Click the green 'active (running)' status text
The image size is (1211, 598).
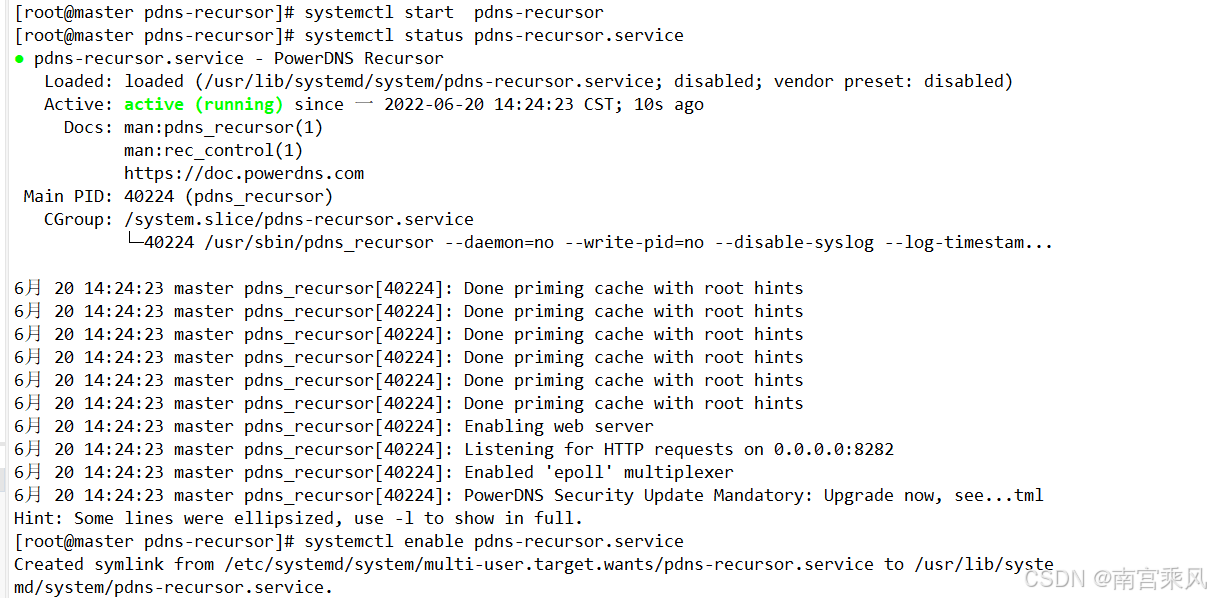coord(203,104)
